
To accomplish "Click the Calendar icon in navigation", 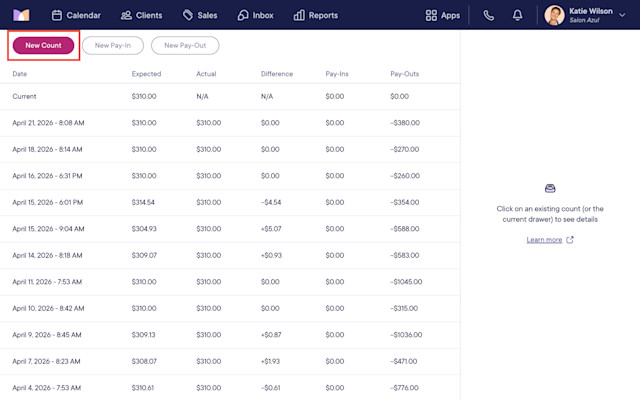I will coord(57,16).
